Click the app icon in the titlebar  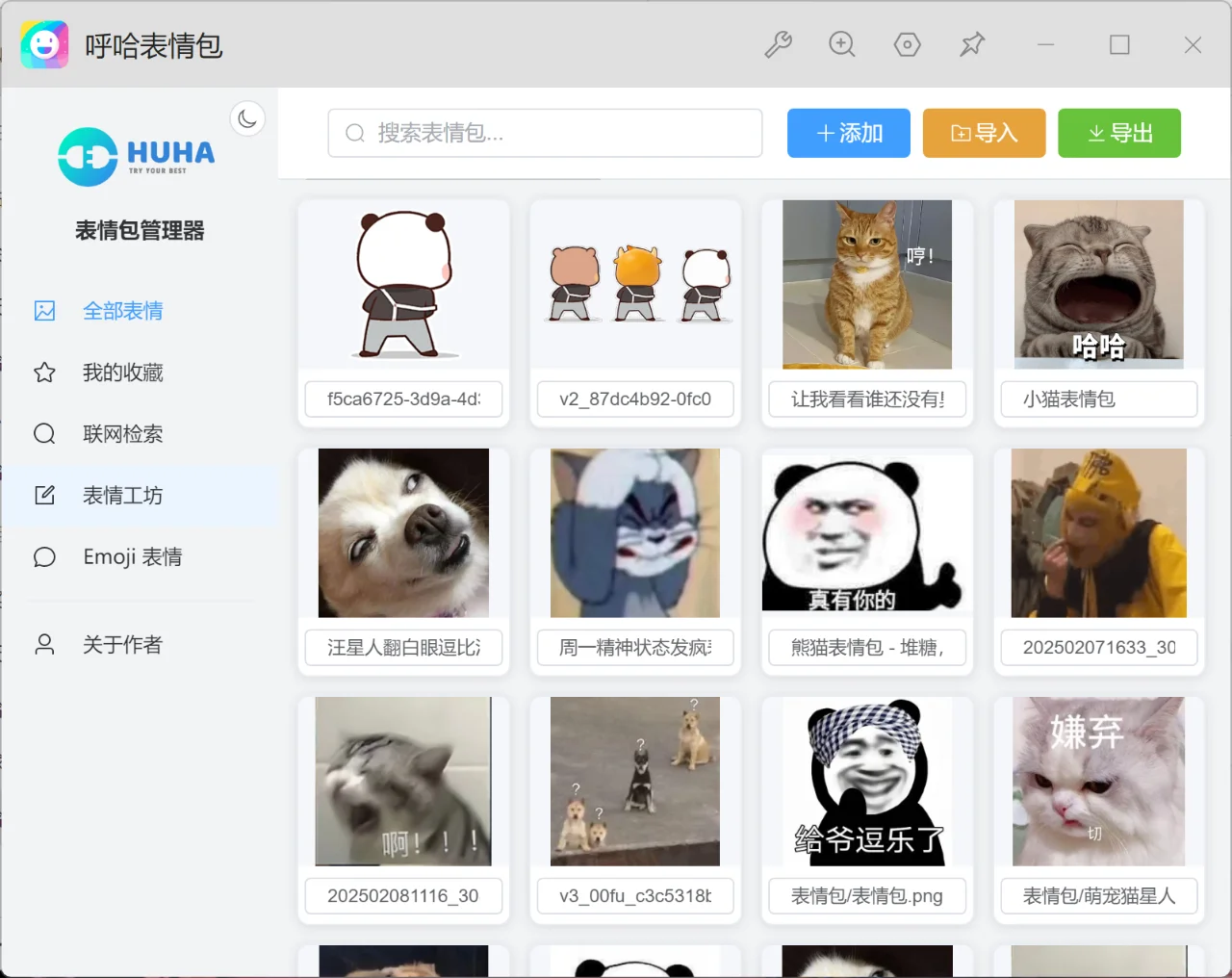(44, 44)
